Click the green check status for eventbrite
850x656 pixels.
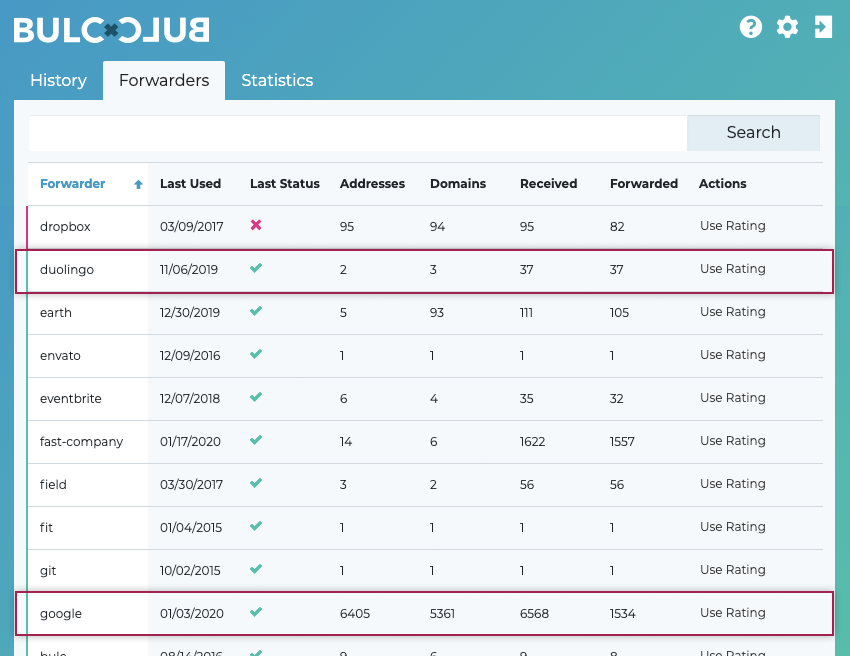click(256, 397)
